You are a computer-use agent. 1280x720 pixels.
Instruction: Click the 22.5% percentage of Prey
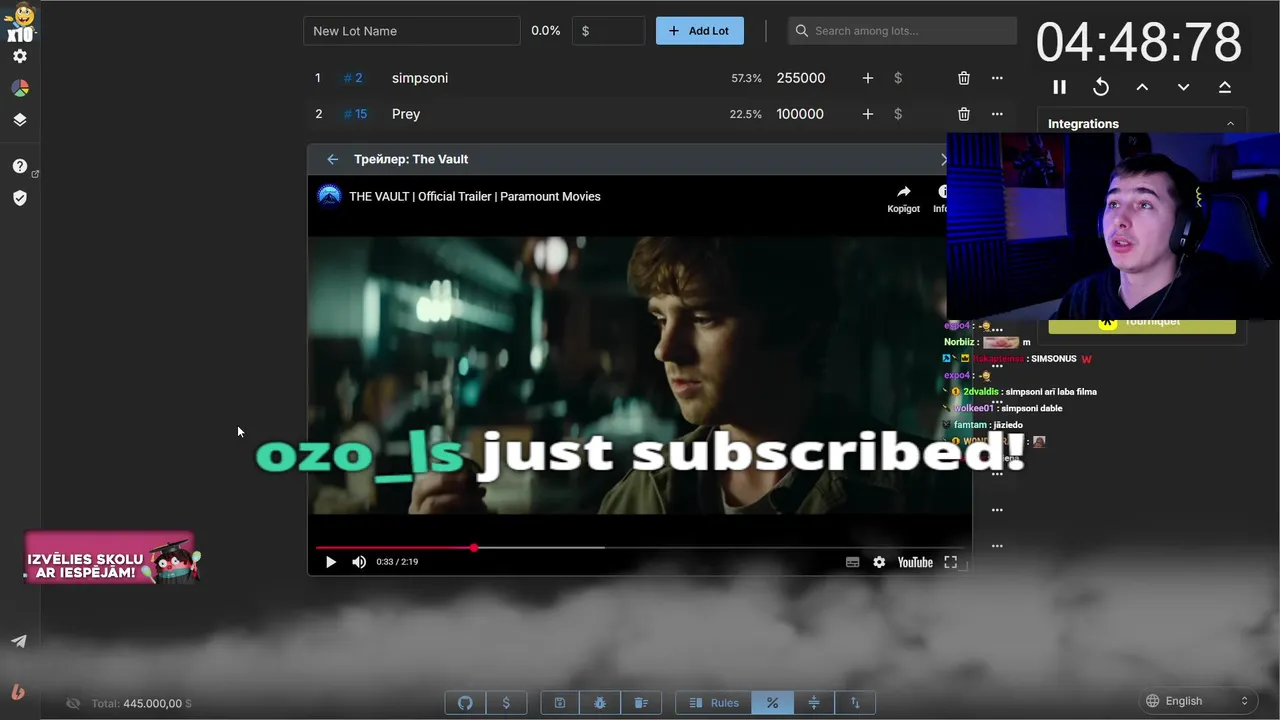pos(745,114)
